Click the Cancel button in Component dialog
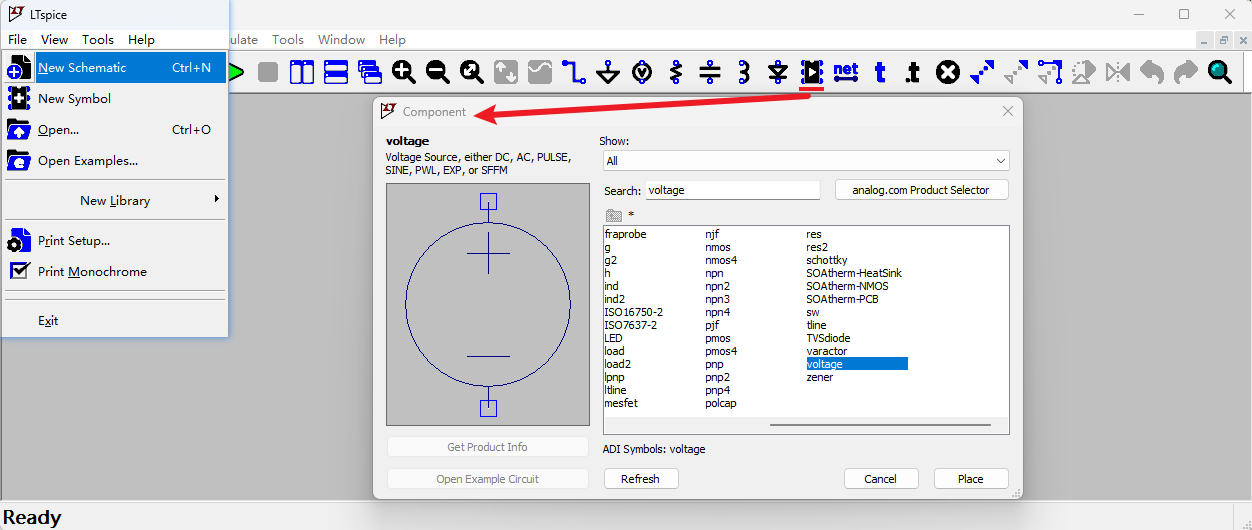Viewport: 1252px width, 530px height. click(x=881, y=479)
